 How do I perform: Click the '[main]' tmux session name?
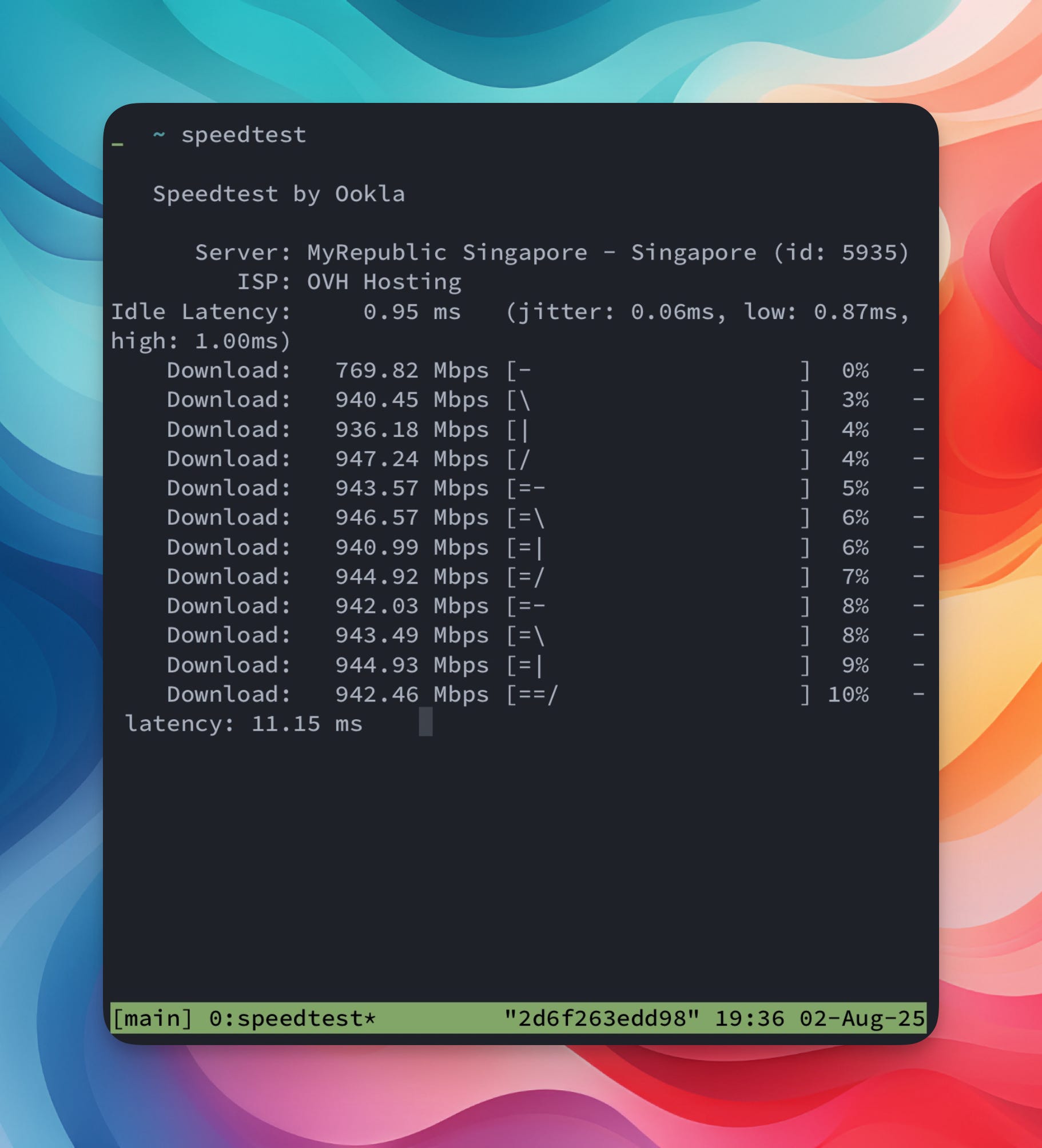click(152, 1019)
